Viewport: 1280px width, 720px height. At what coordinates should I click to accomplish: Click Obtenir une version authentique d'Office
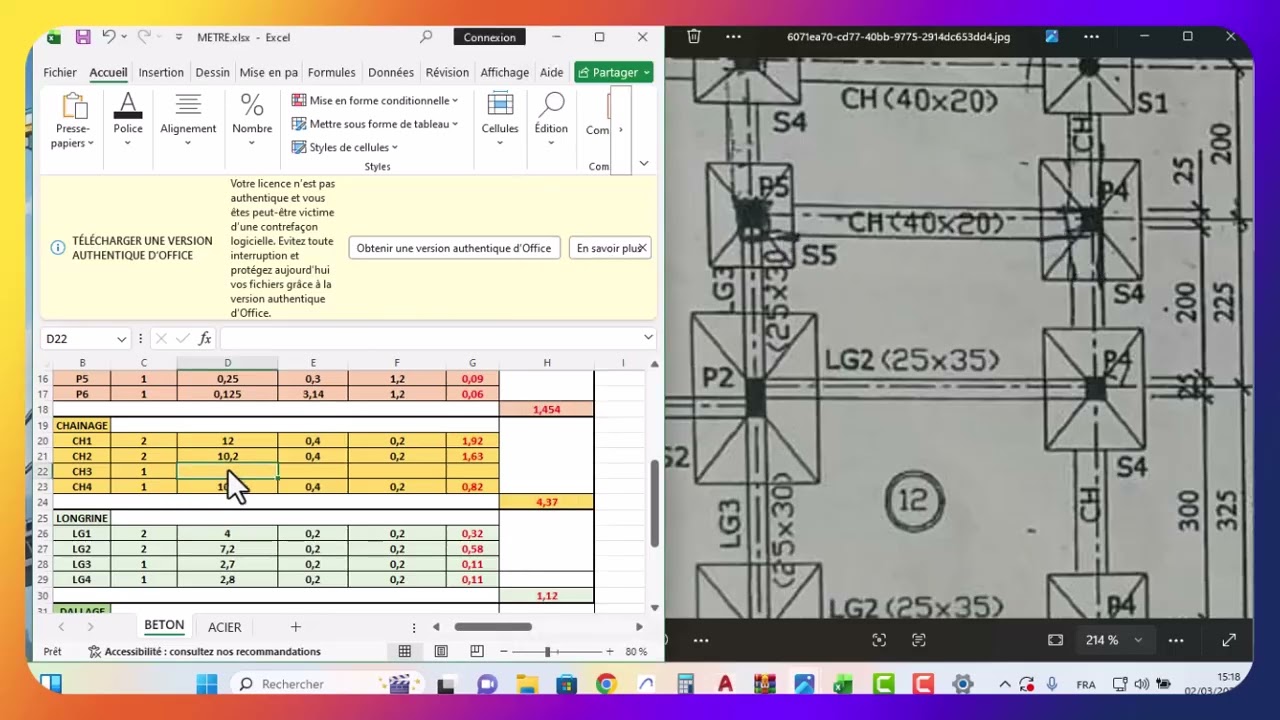(x=454, y=248)
